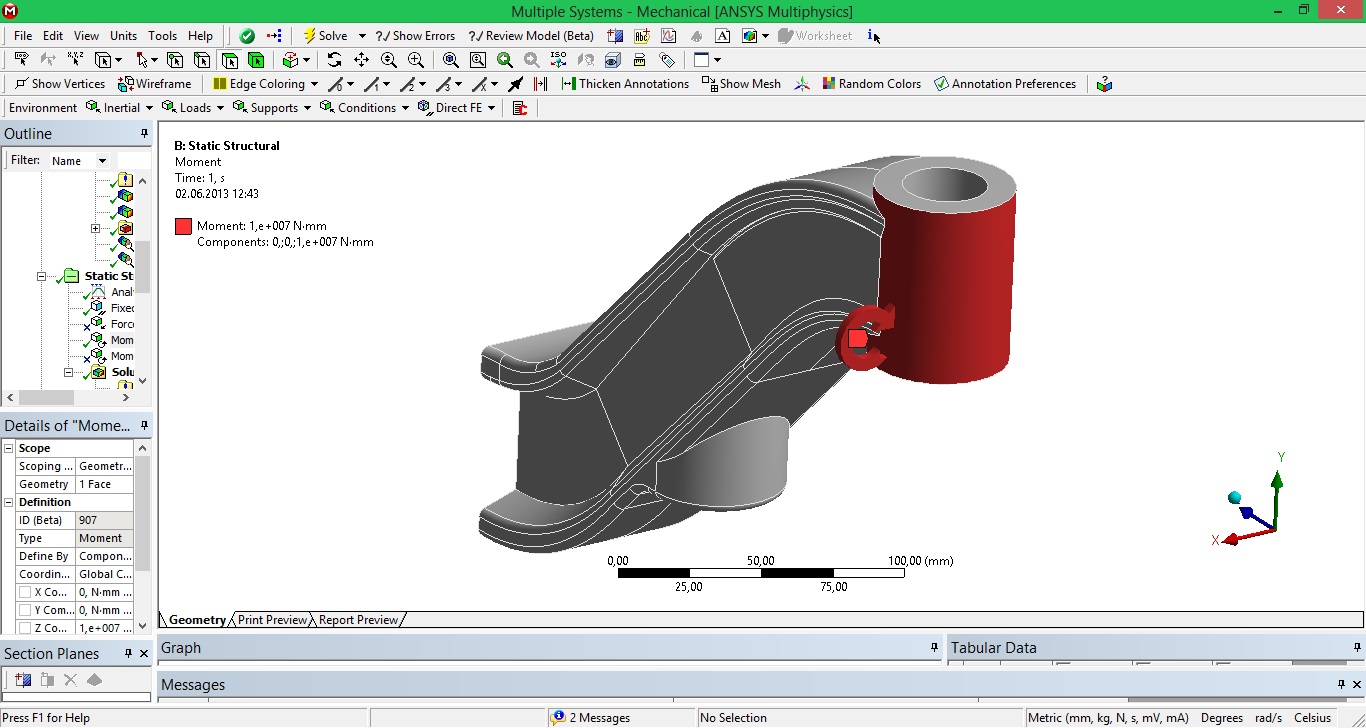Image resolution: width=1366 pixels, height=728 pixels.
Task: Switch to Print Preview tab
Action: tap(272, 620)
